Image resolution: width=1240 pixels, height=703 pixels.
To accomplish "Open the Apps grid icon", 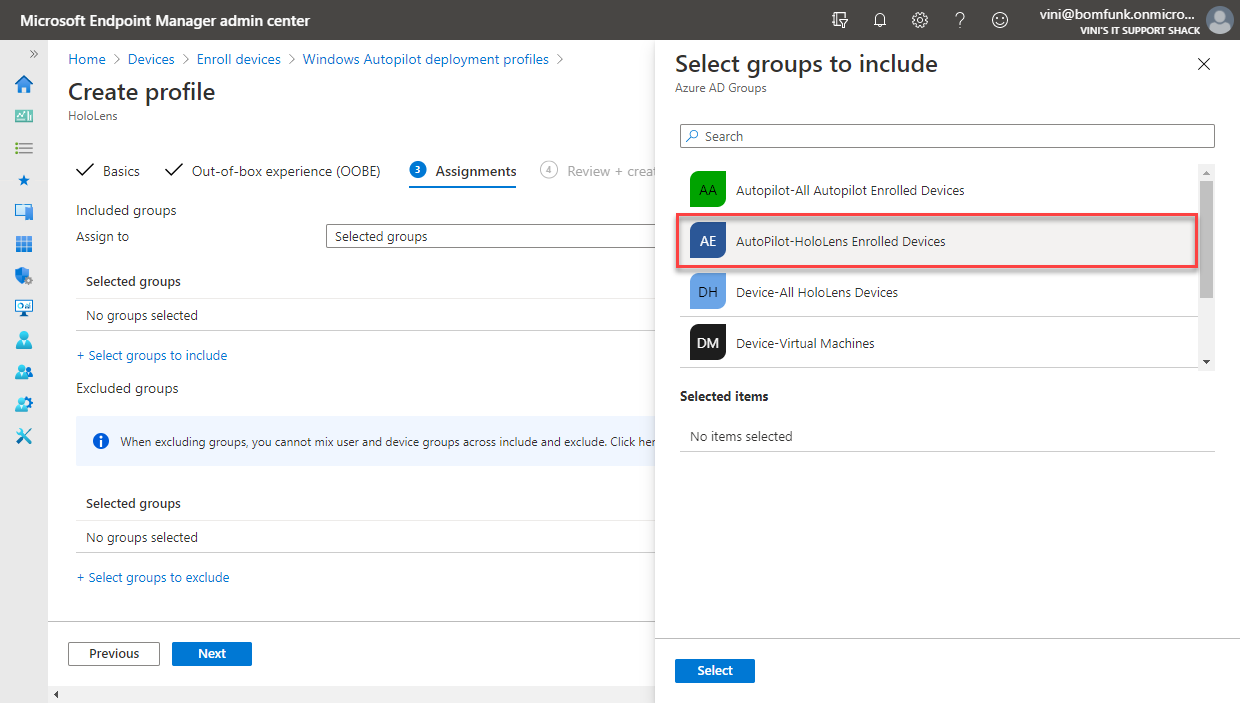I will 24,244.
